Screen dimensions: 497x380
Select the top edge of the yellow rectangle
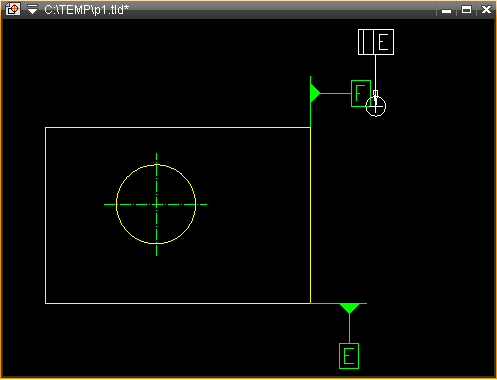[178, 127]
